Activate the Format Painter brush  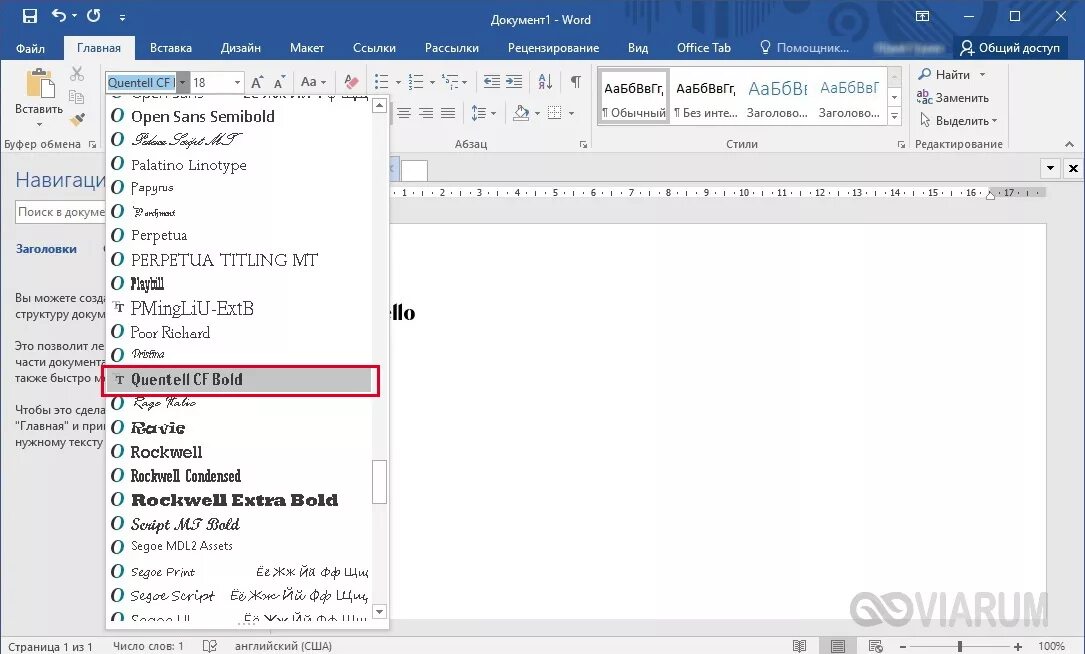click(77, 120)
